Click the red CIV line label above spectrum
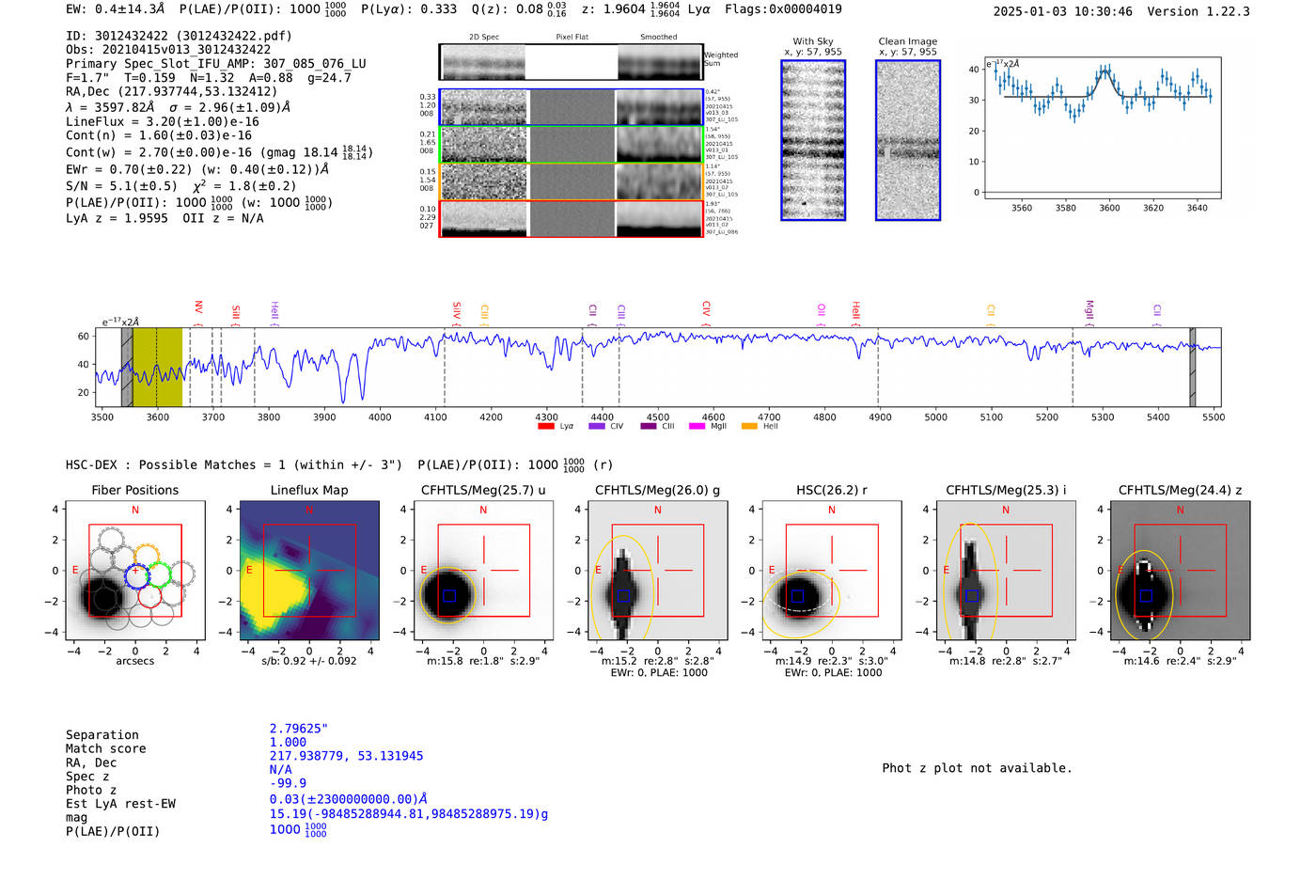This screenshot has width=1316, height=896. pos(706,308)
